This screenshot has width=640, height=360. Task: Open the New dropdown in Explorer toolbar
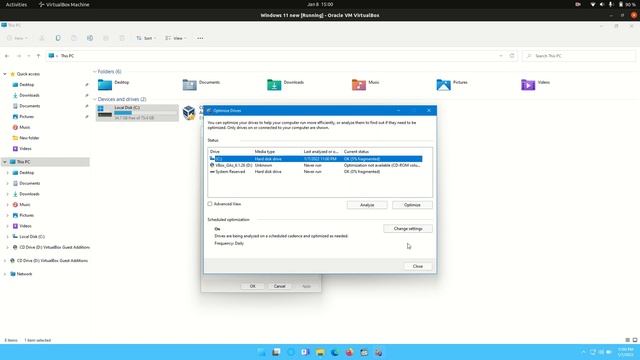17,38
